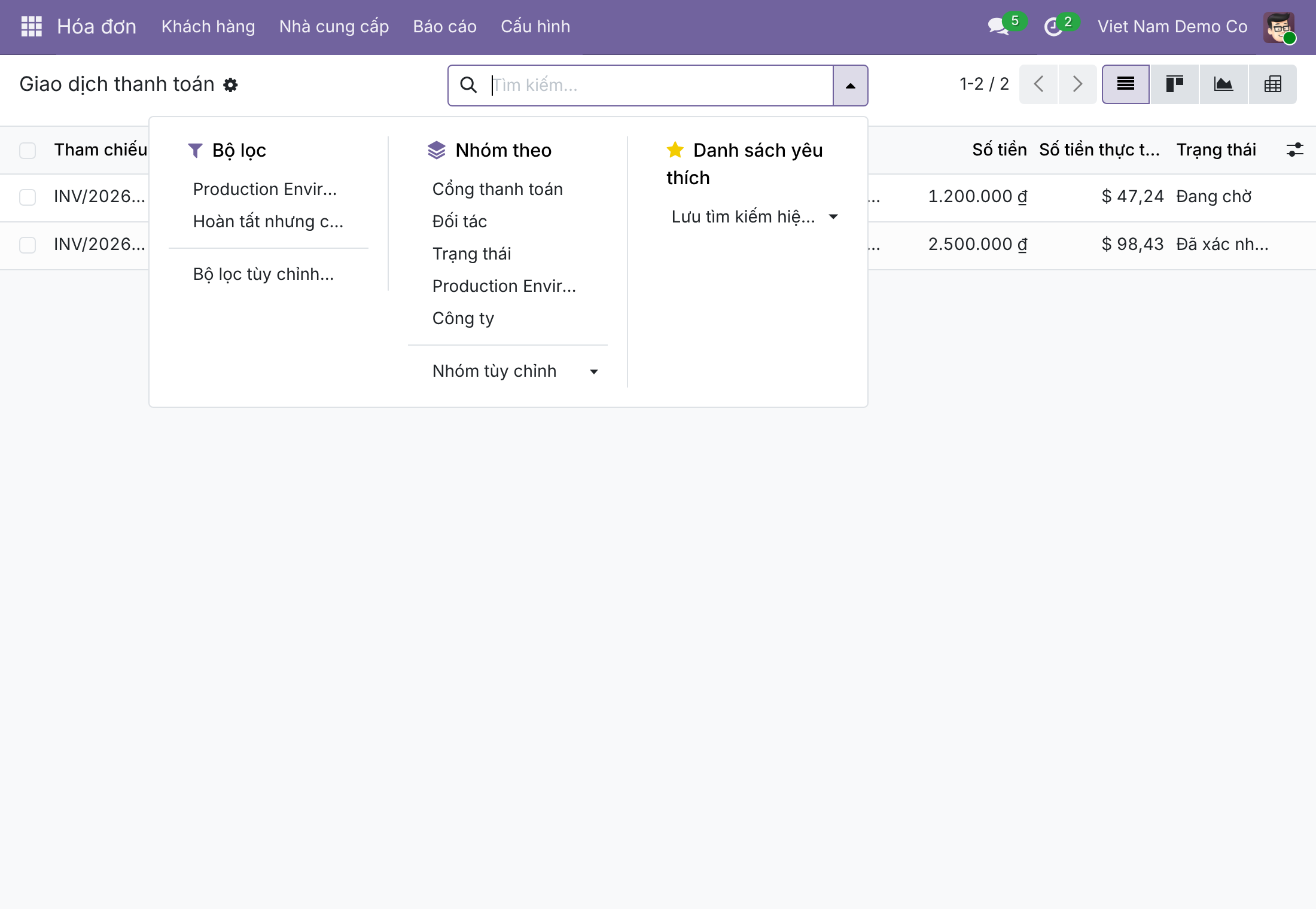
Task: Open the Khách hàng menu
Action: click(208, 27)
